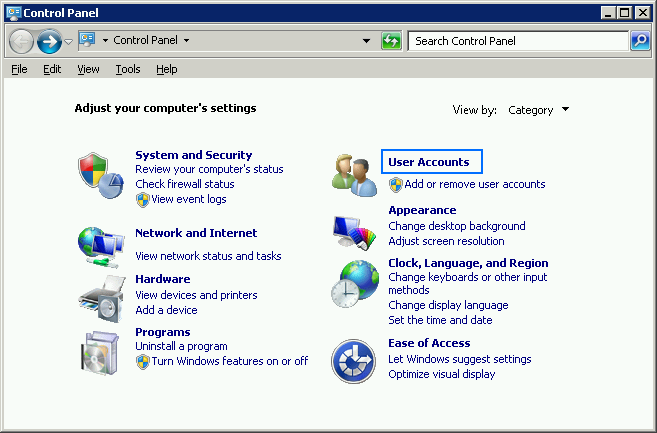Expand the arrow after Control Panel breadcrumb
The image size is (657, 433).
[x=186, y=41]
